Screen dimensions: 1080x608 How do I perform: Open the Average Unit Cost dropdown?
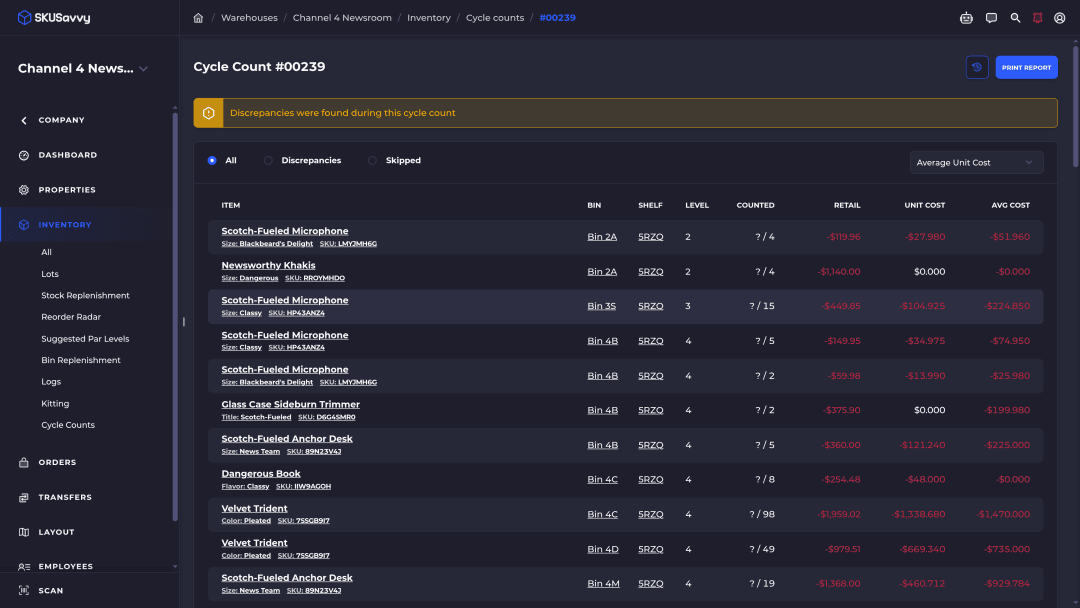(976, 163)
